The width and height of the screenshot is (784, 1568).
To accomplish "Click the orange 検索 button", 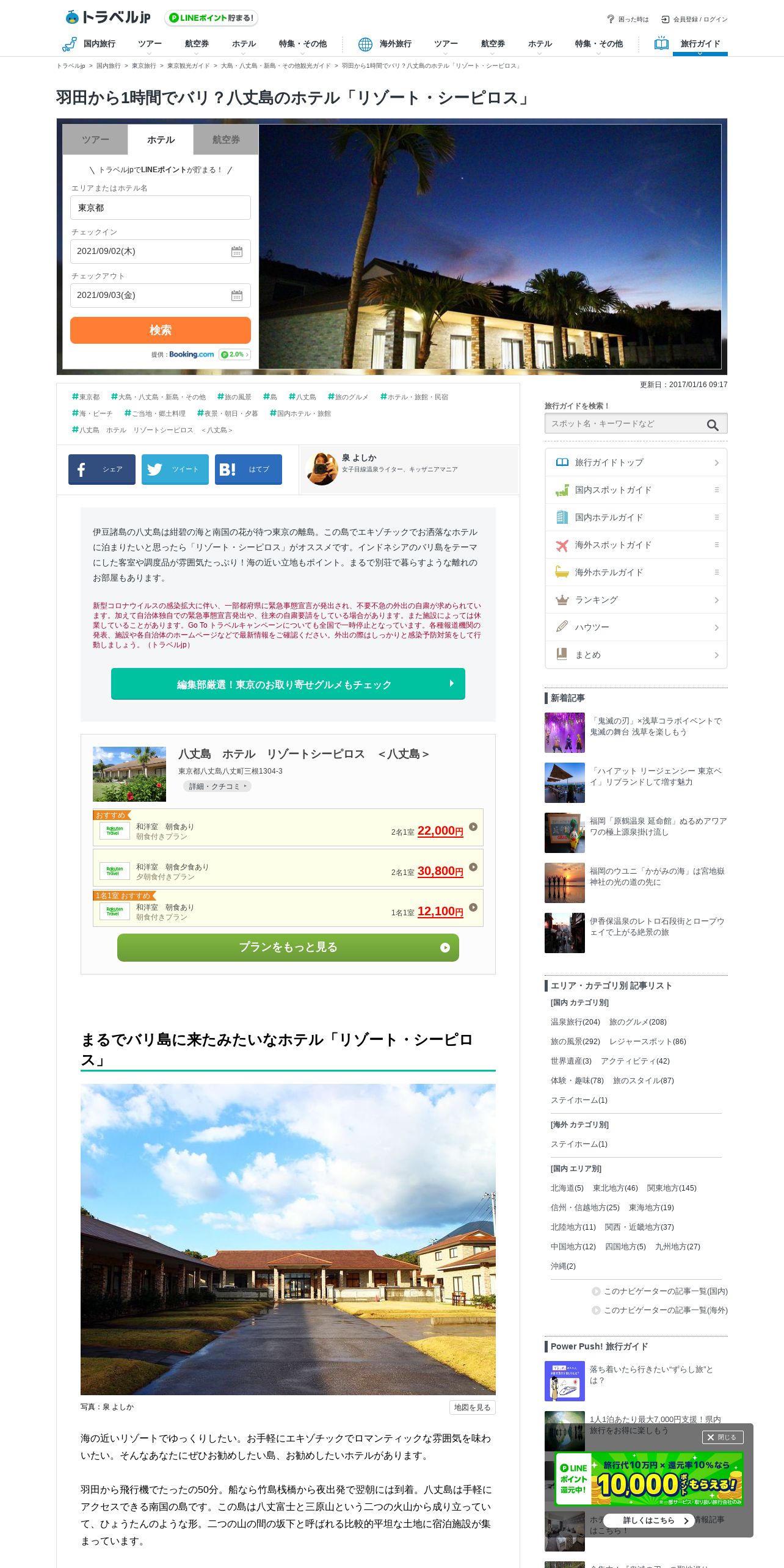I will [x=161, y=330].
